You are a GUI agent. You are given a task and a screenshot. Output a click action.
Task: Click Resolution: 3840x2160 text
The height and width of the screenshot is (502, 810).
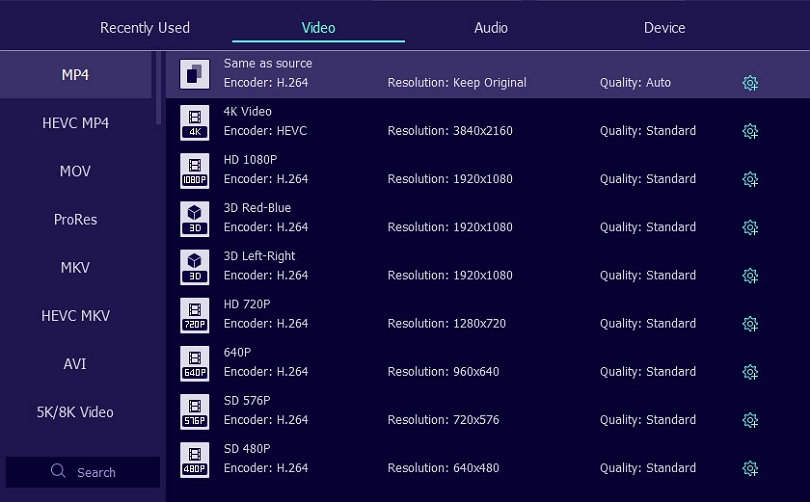pyautogui.click(x=450, y=131)
